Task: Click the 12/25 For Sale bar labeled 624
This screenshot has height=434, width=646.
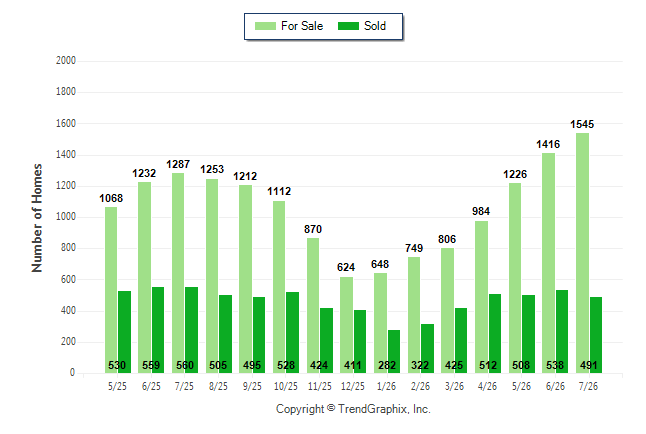Action: (346, 325)
